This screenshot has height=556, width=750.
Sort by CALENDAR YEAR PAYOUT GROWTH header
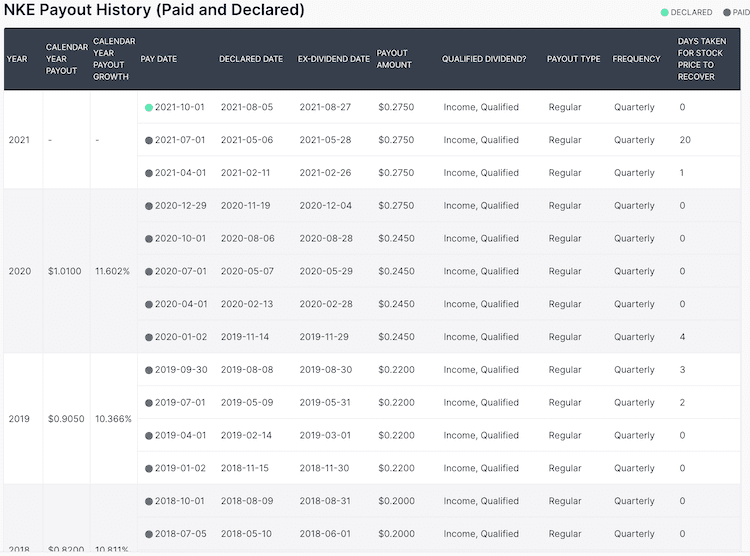coord(114,59)
